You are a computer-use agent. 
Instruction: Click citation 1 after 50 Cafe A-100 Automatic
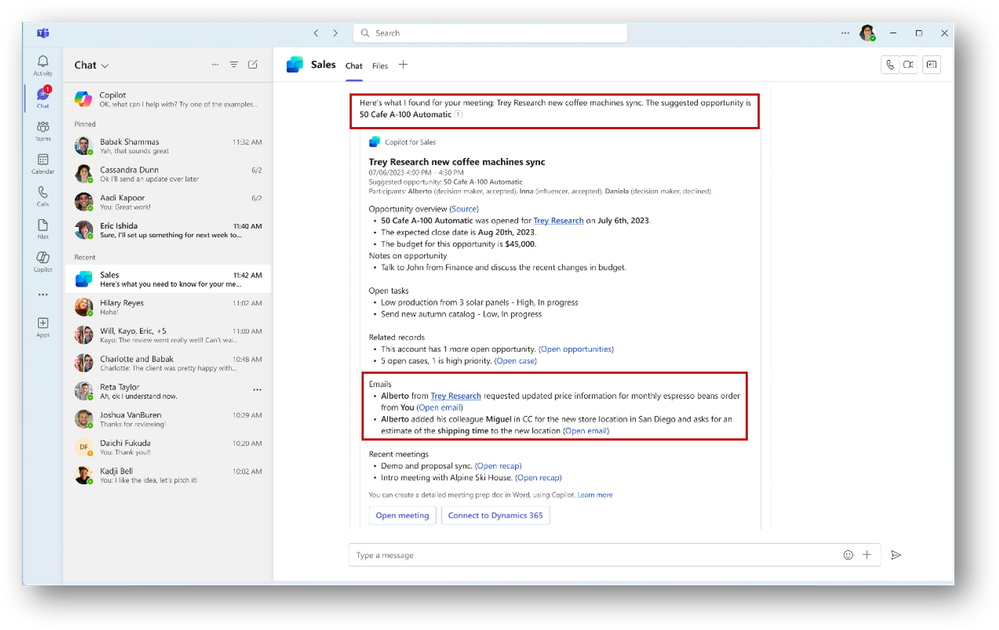458,115
